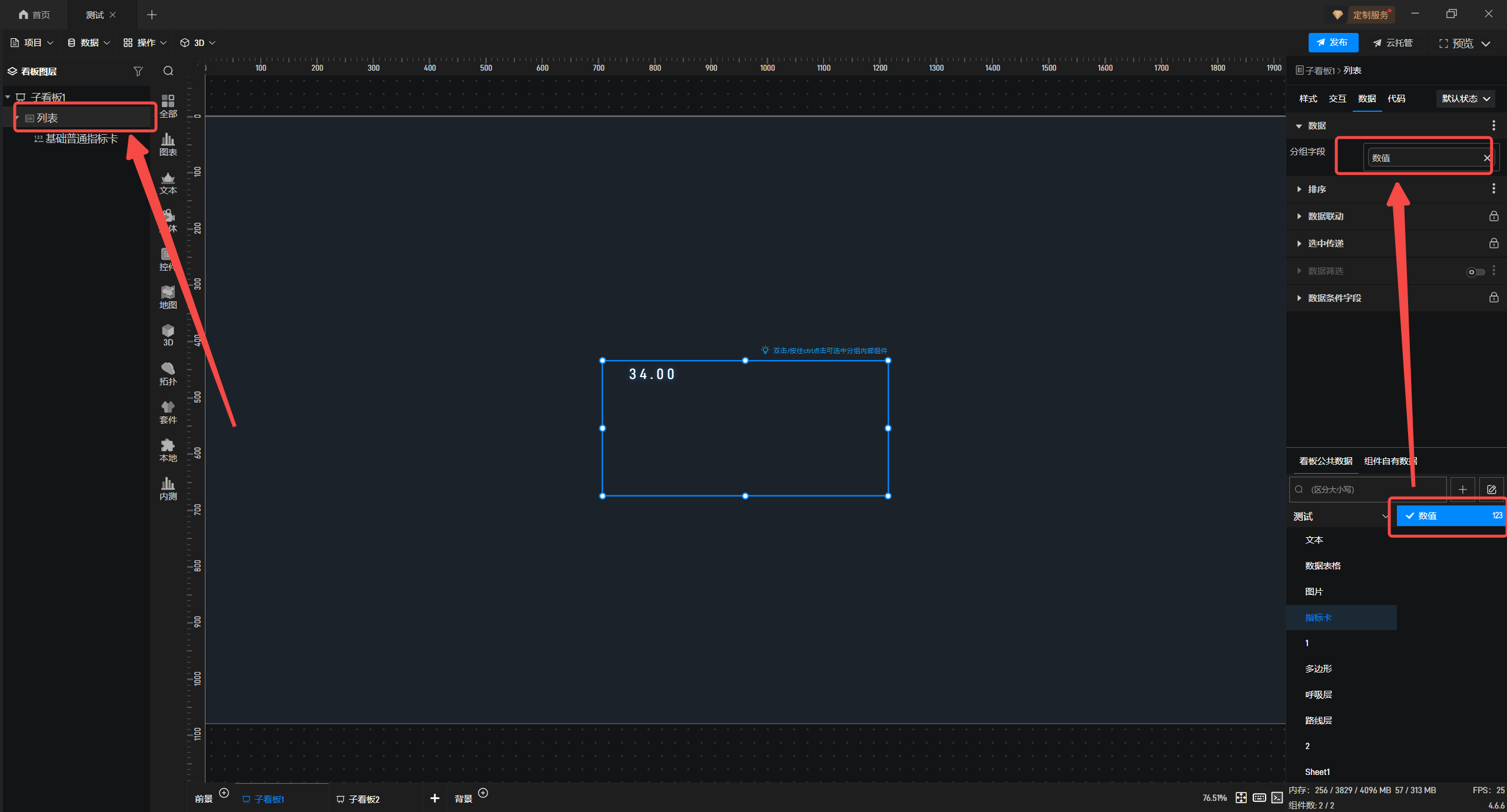The image size is (1507, 812).
Task: Click the 数据联动 lock icon
Action: point(1493,217)
